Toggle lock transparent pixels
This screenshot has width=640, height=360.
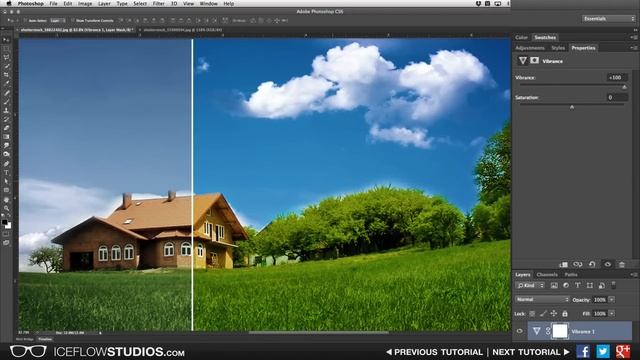[x=532, y=313]
